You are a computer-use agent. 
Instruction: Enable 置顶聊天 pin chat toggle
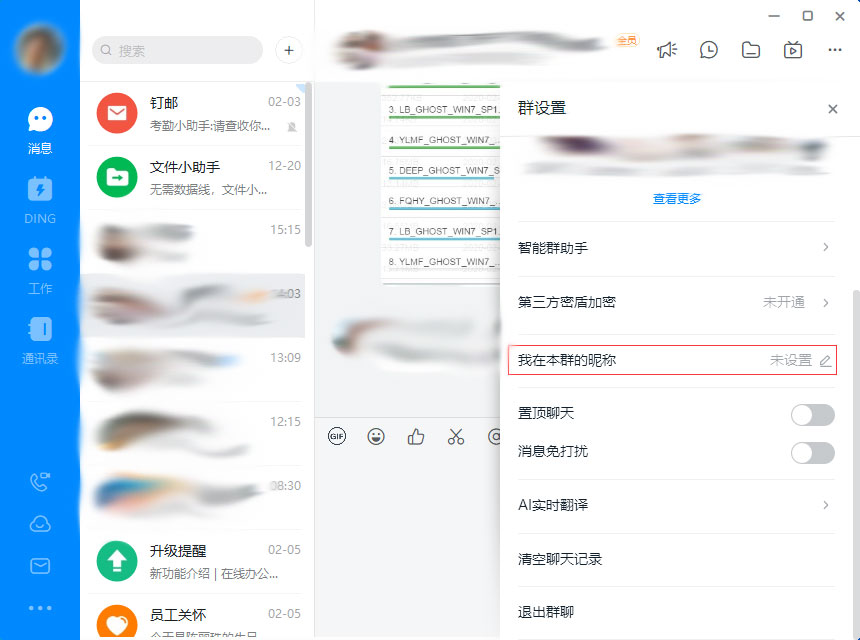coord(812,413)
